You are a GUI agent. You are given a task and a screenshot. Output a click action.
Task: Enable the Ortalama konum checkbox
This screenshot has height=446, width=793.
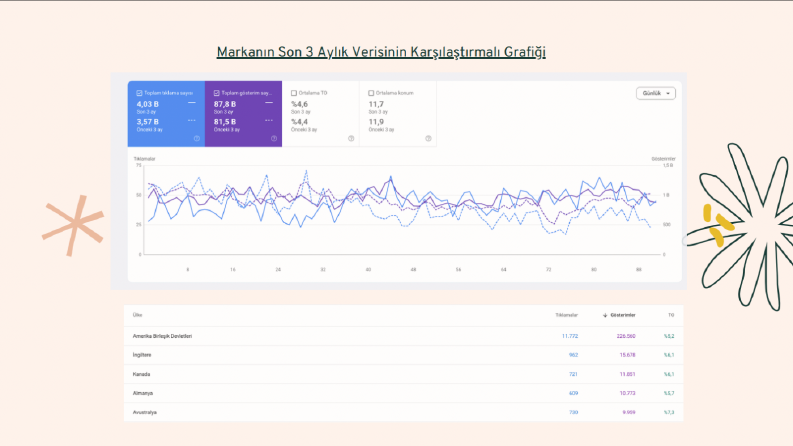click(x=371, y=93)
